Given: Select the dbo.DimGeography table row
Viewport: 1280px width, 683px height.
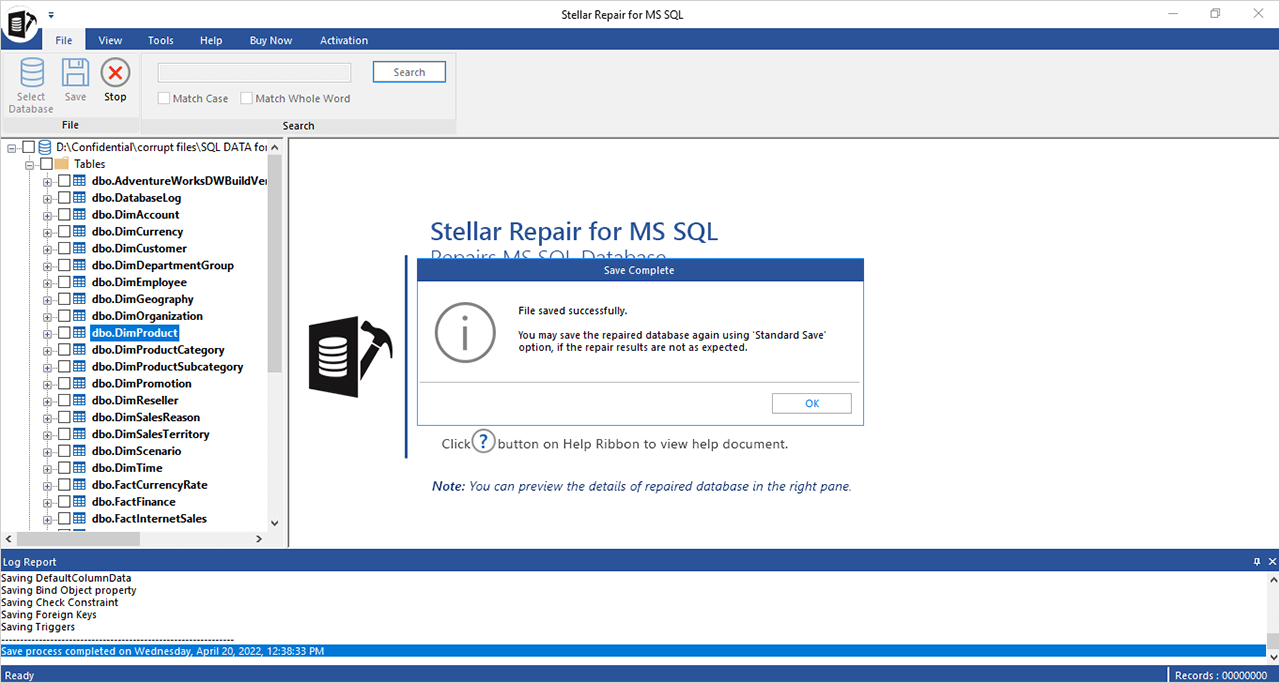Looking at the screenshot, I should pyautogui.click(x=142, y=299).
